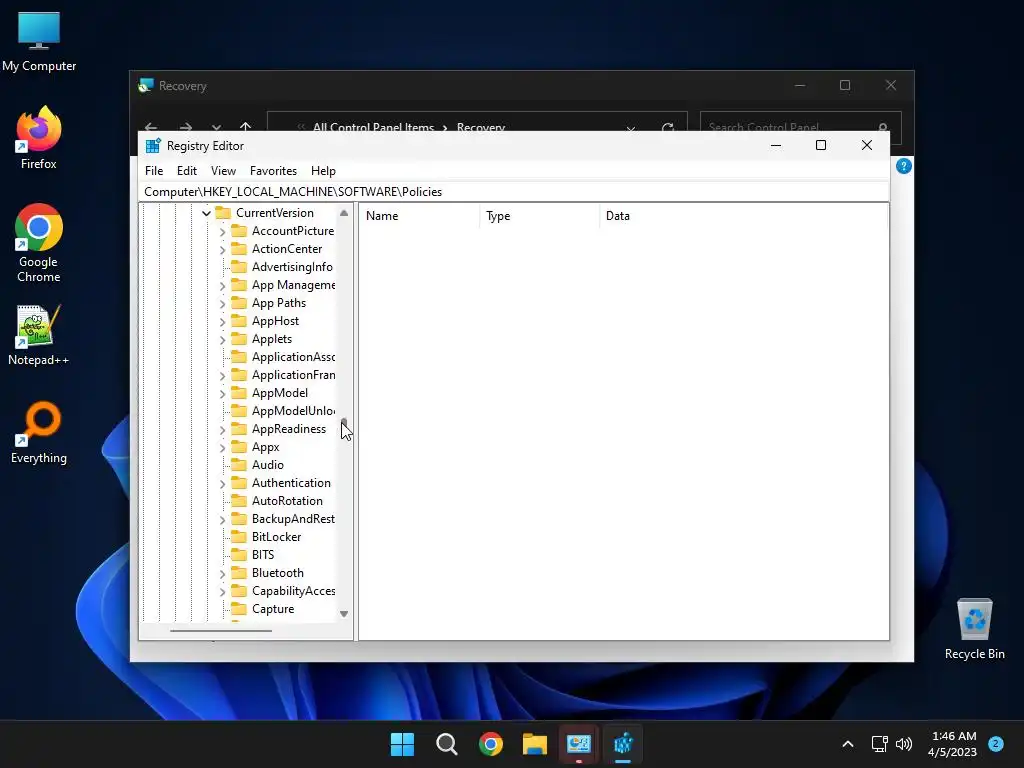The height and width of the screenshot is (768, 1024).
Task: Expand the App Paths key
Action: click(222, 304)
